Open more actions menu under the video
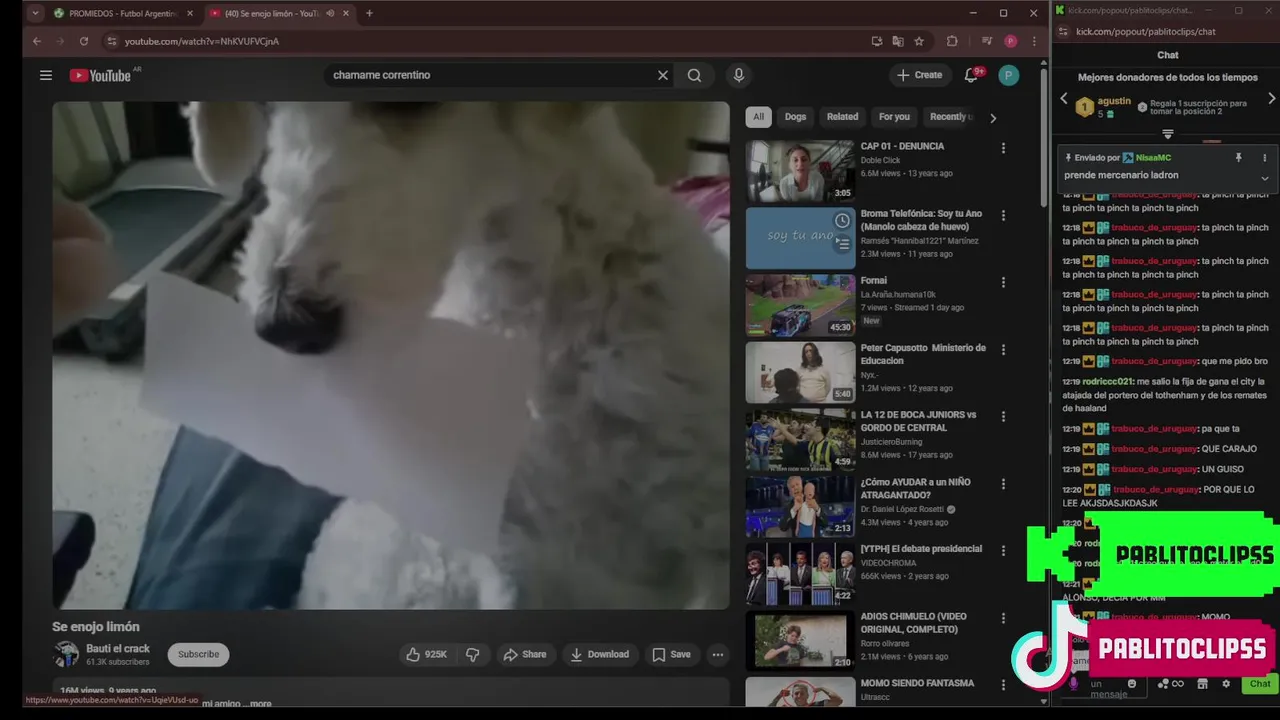 point(717,654)
